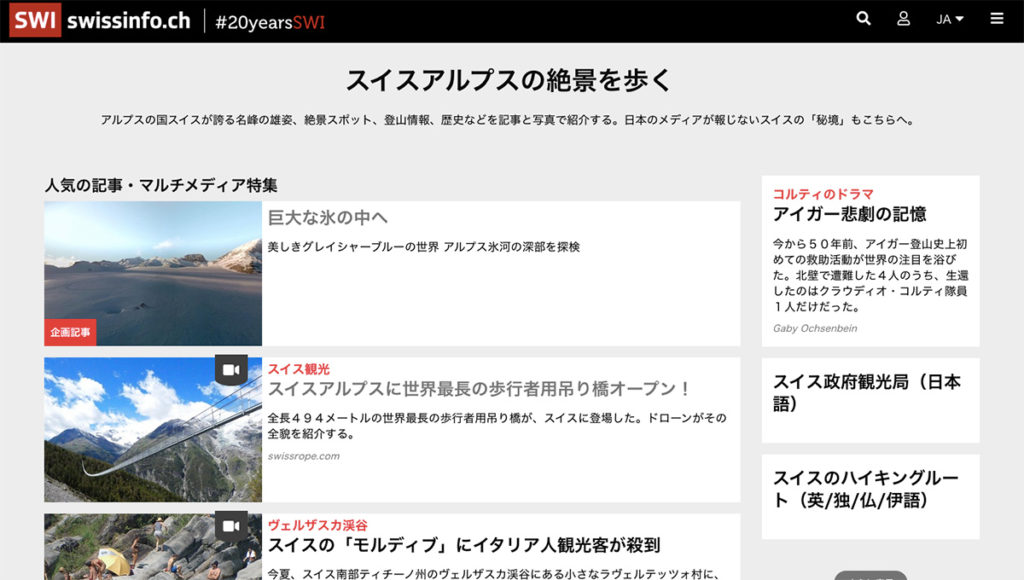Open the search icon in the header

coord(864,18)
